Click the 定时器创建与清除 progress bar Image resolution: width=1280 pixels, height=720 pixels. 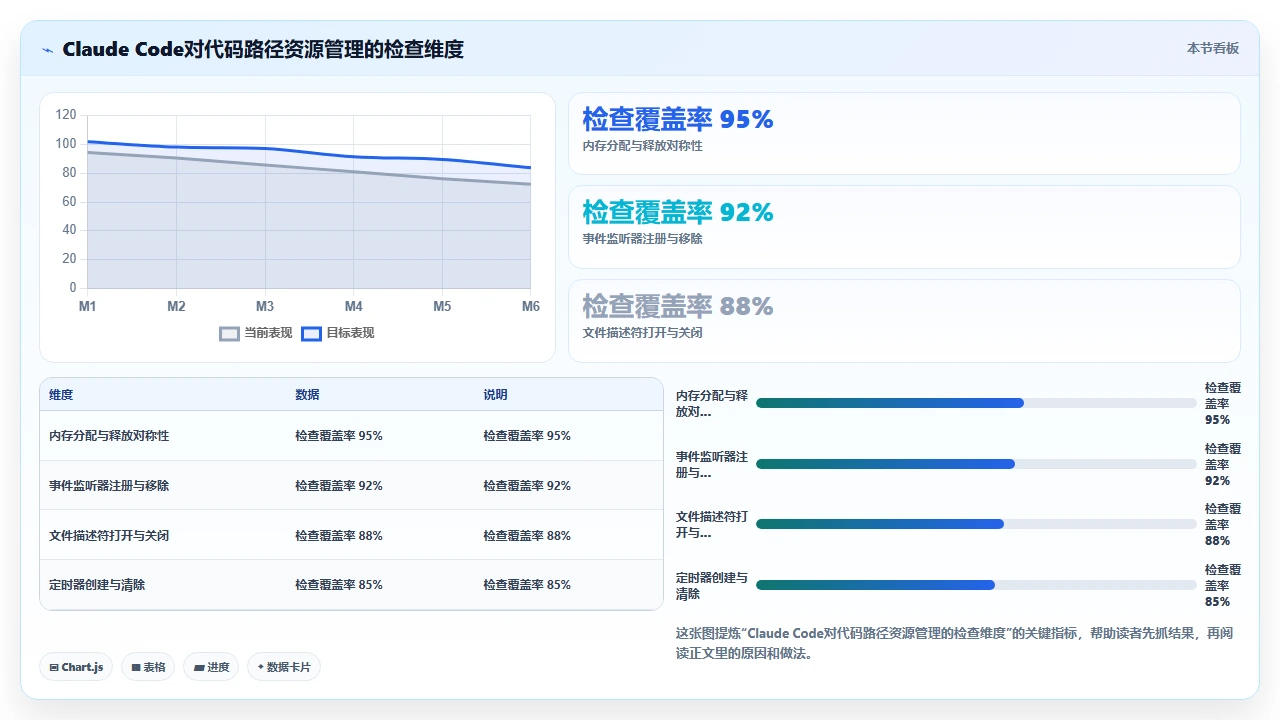976,585
